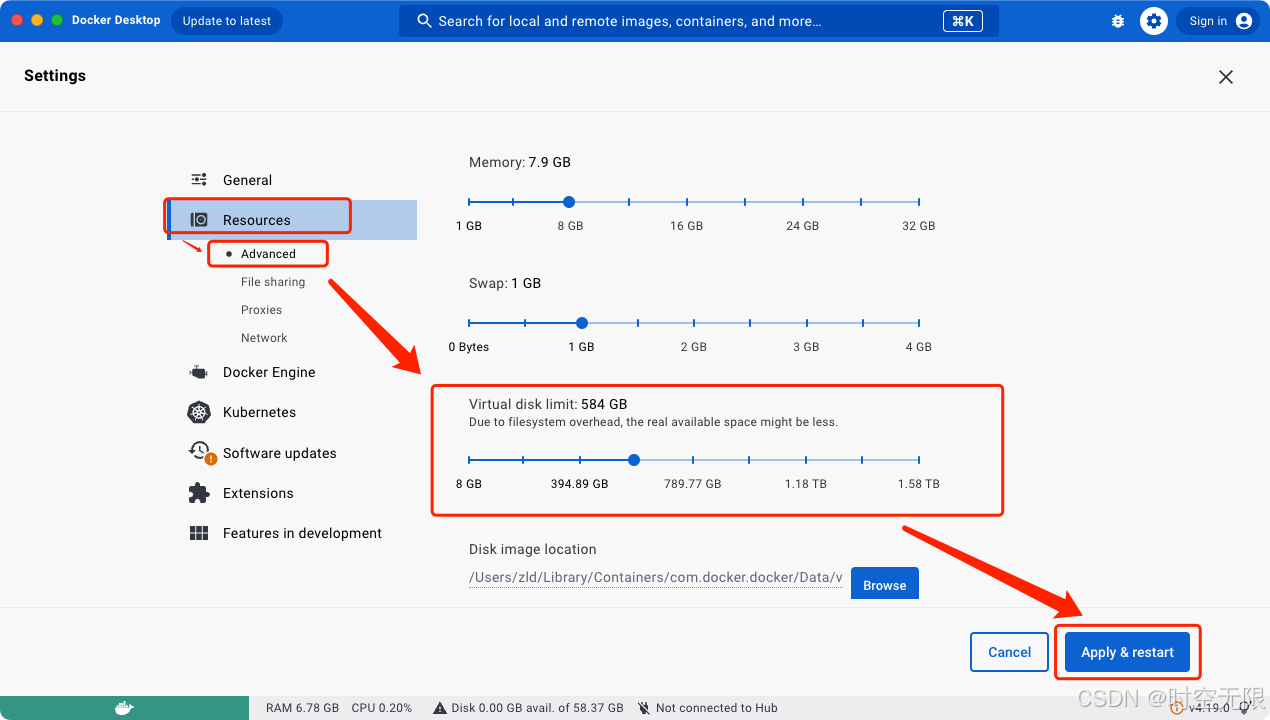Screen dimensions: 1270x720
Task: Click the 394.89 GB label on disk slider
Action: pos(579,484)
